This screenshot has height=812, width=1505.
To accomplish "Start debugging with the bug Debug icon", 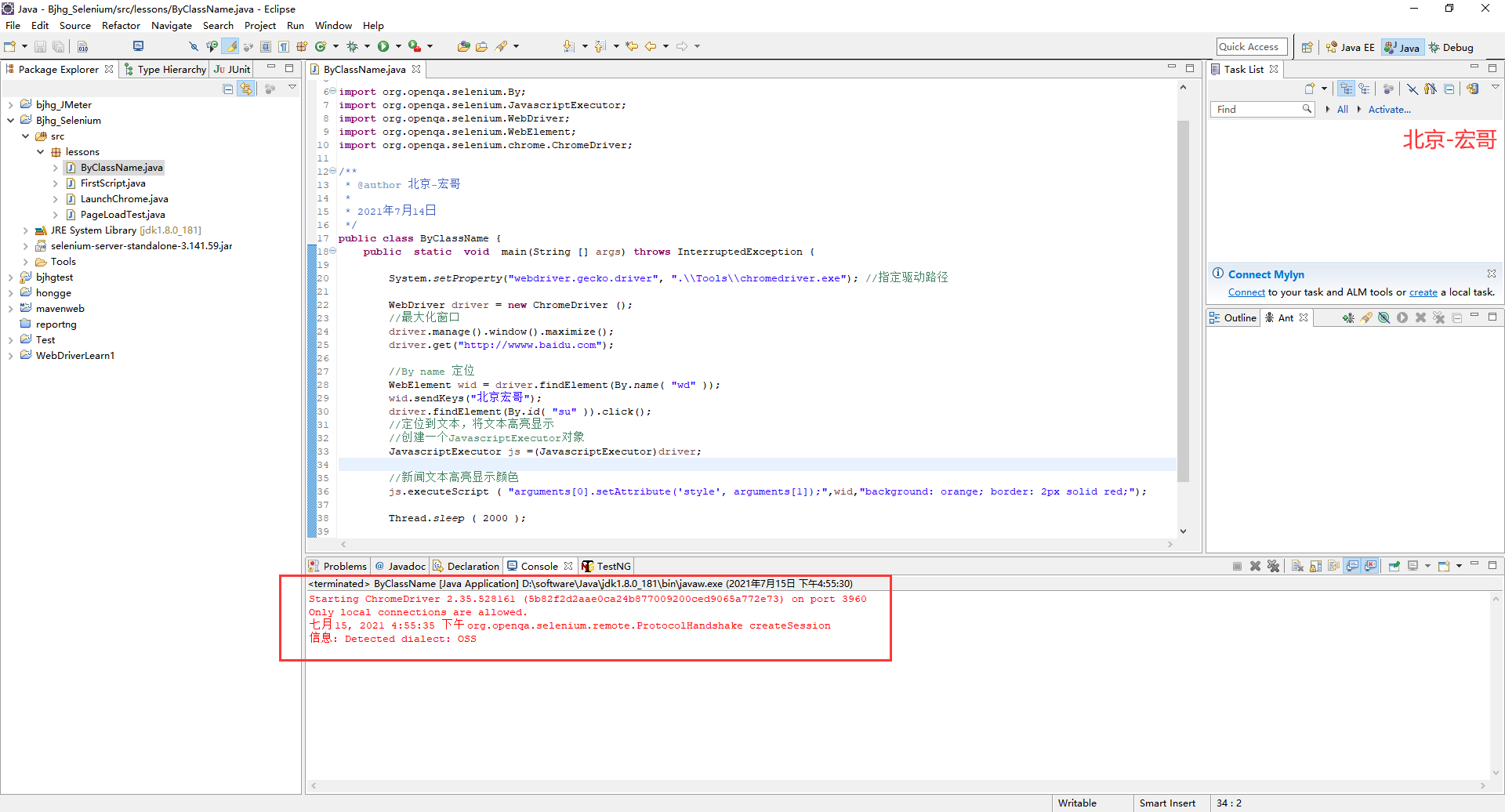I will 353,46.
